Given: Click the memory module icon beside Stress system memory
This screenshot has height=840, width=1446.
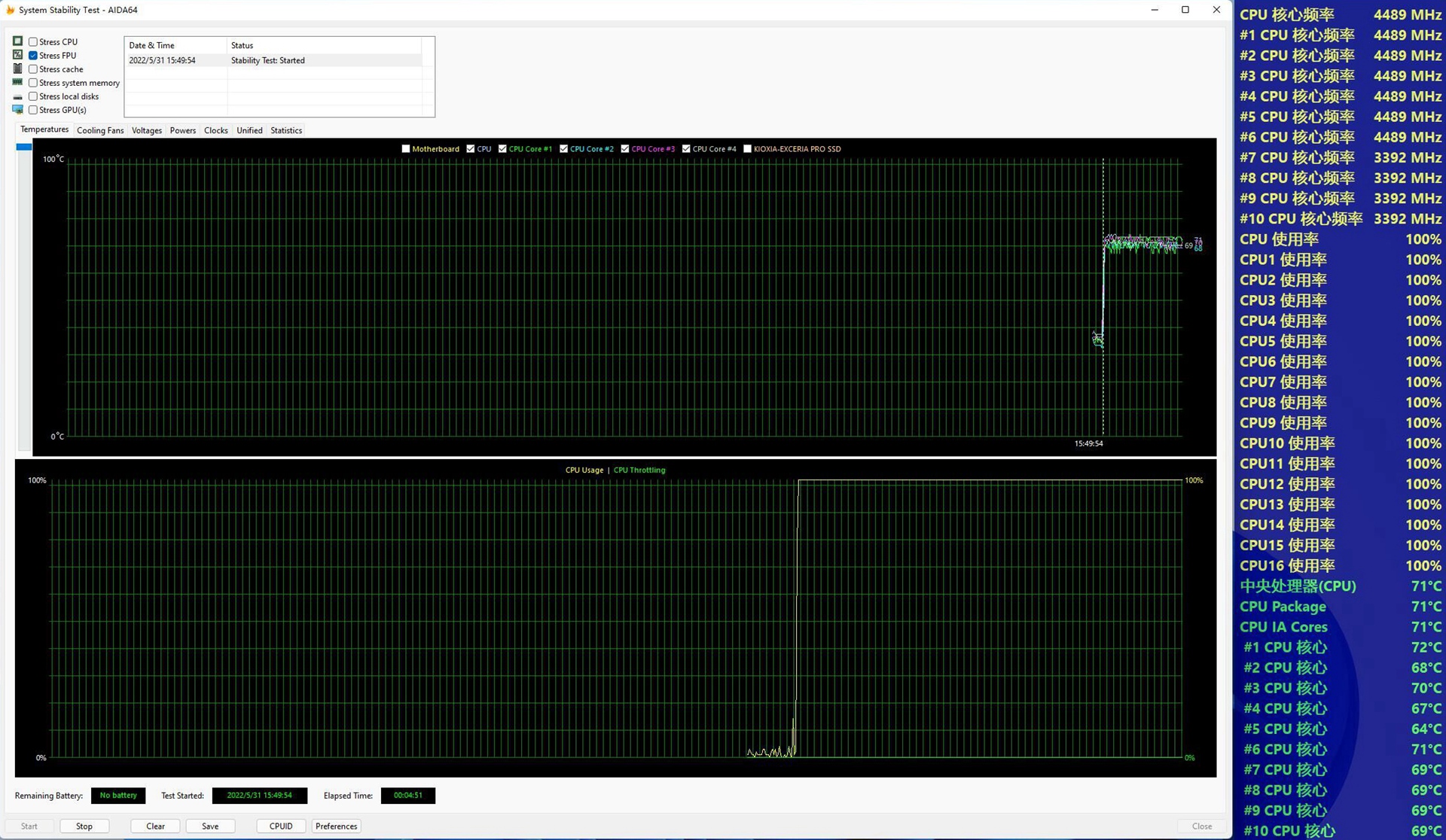Looking at the screenshot, I should click(x=17, y=82).
